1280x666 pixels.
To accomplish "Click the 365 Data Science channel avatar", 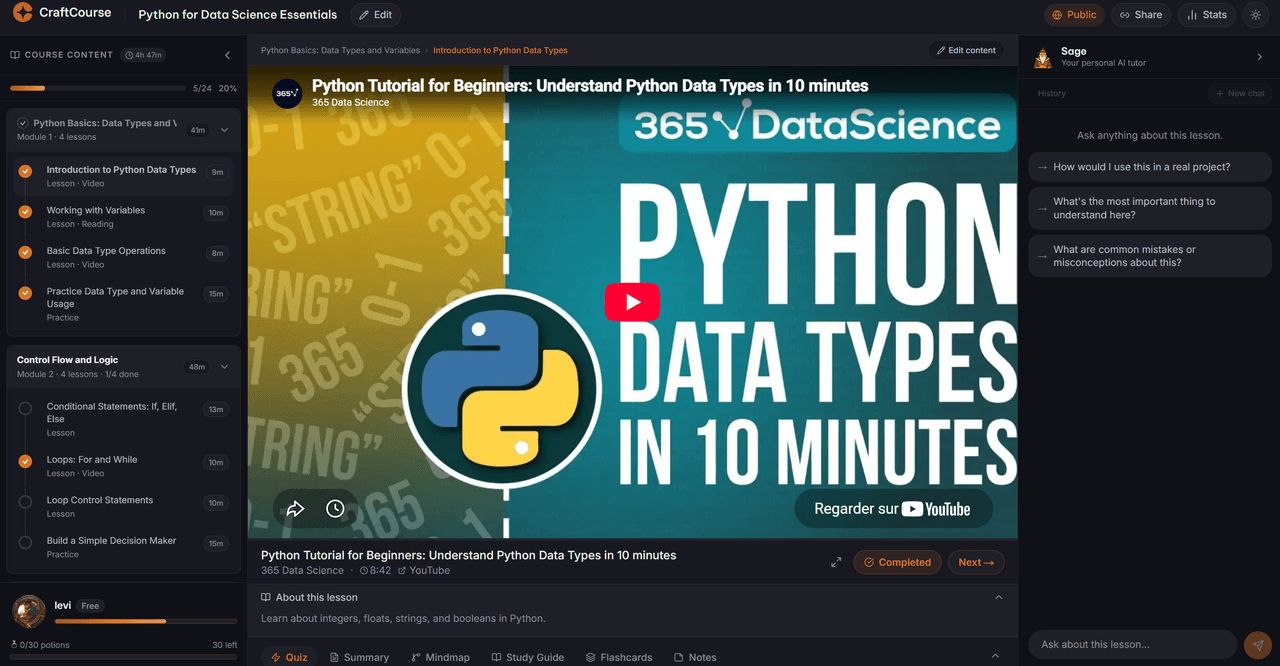I will click(287, 93).
